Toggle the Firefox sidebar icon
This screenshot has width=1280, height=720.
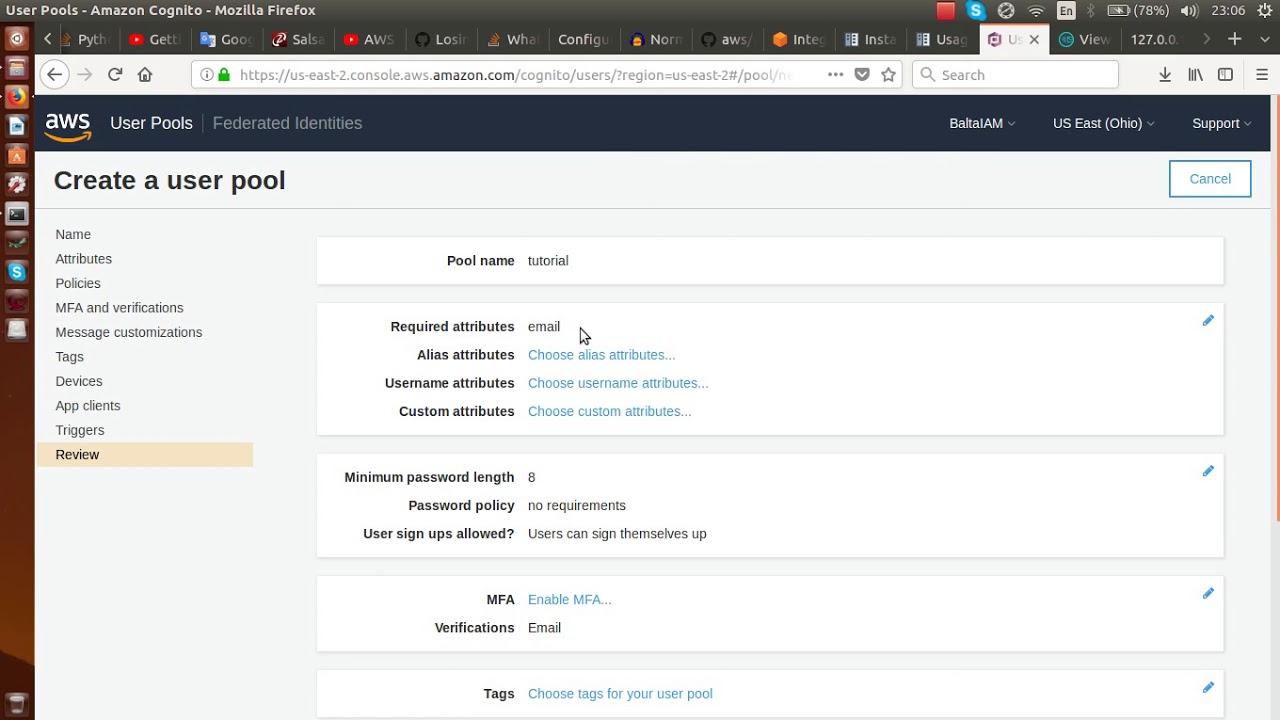[x=1225, y=75]
